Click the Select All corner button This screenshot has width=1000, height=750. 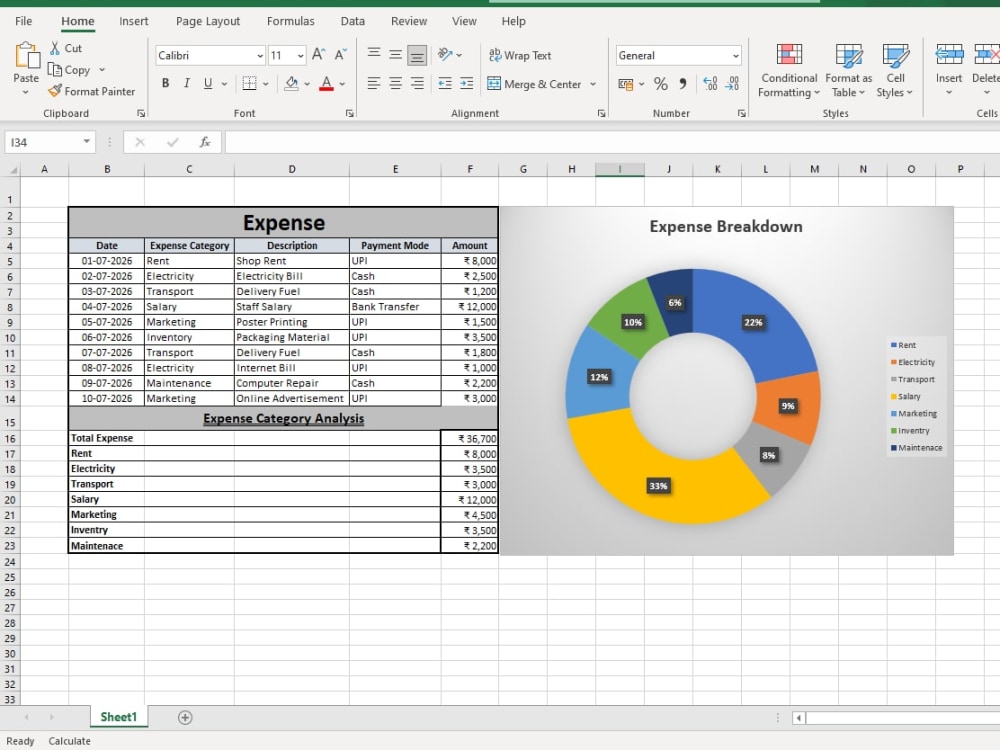click(x=11, y=169)
